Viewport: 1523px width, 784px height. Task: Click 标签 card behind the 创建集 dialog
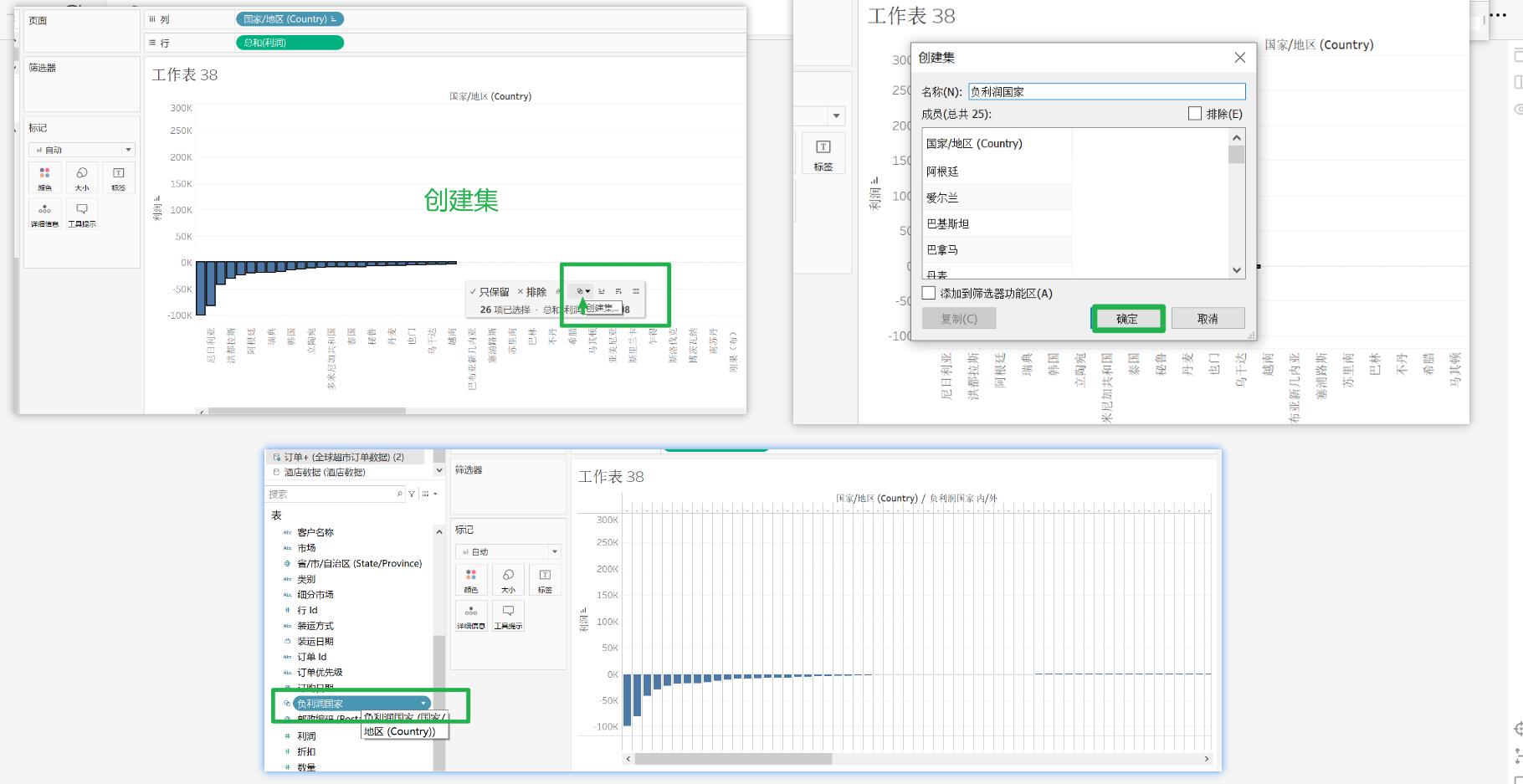823,154
